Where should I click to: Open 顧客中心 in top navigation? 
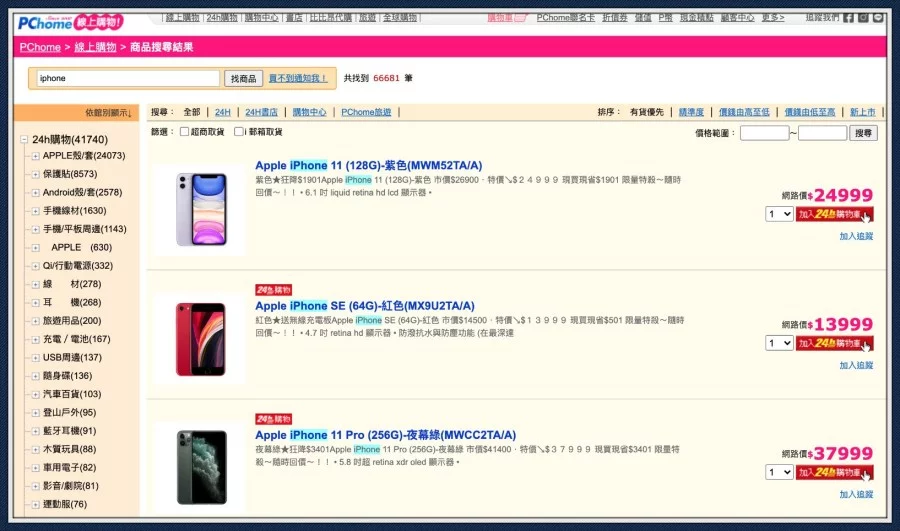click(738, 18)
